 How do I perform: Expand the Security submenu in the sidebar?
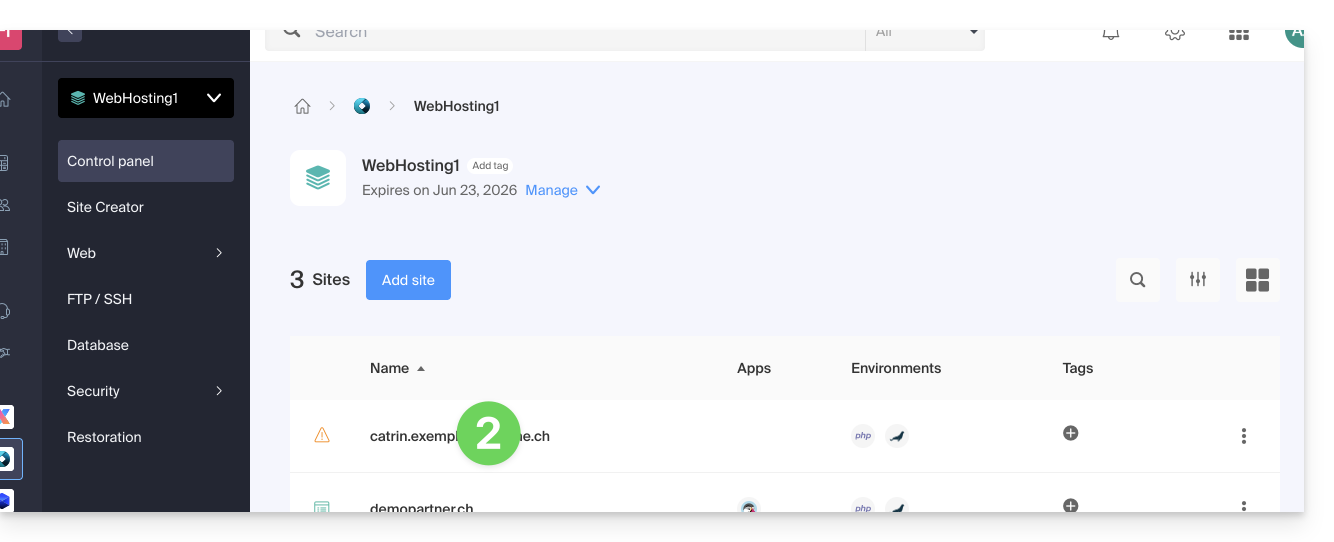click(146, 391)
